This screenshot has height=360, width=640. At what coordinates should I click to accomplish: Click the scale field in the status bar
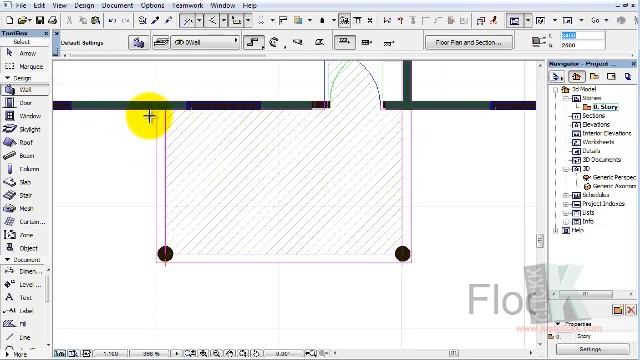111,353
